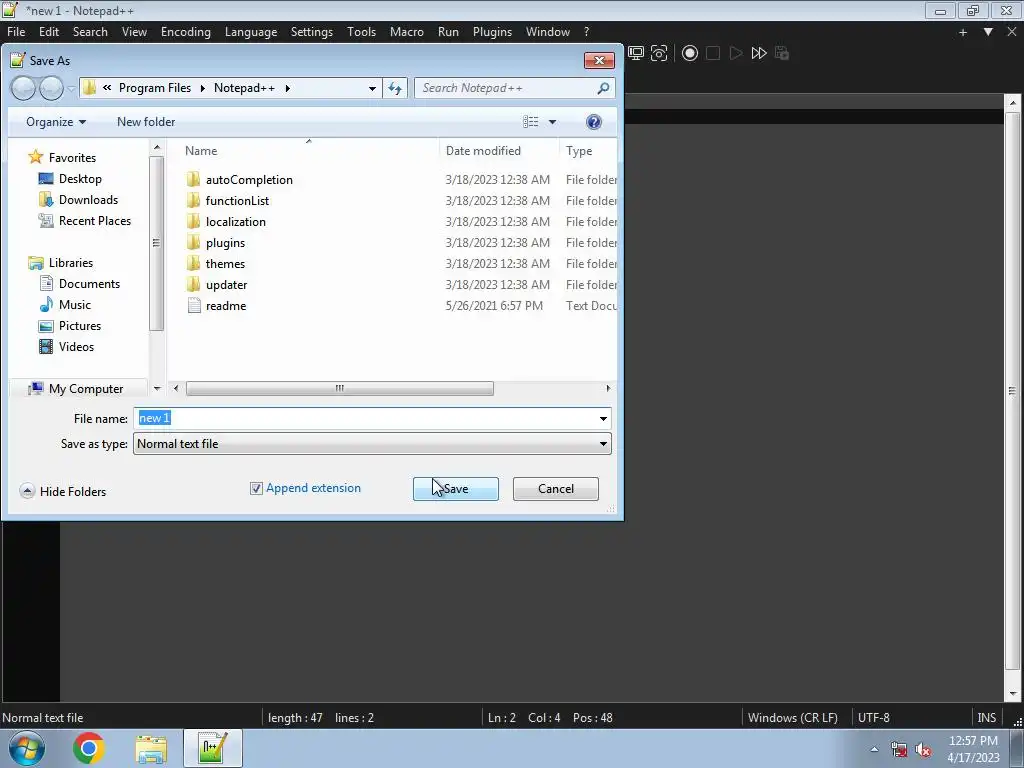Expand the Organize dropdown menu
The width and height of the screenshot is (1024, 768).
click(x=56, y=121)
